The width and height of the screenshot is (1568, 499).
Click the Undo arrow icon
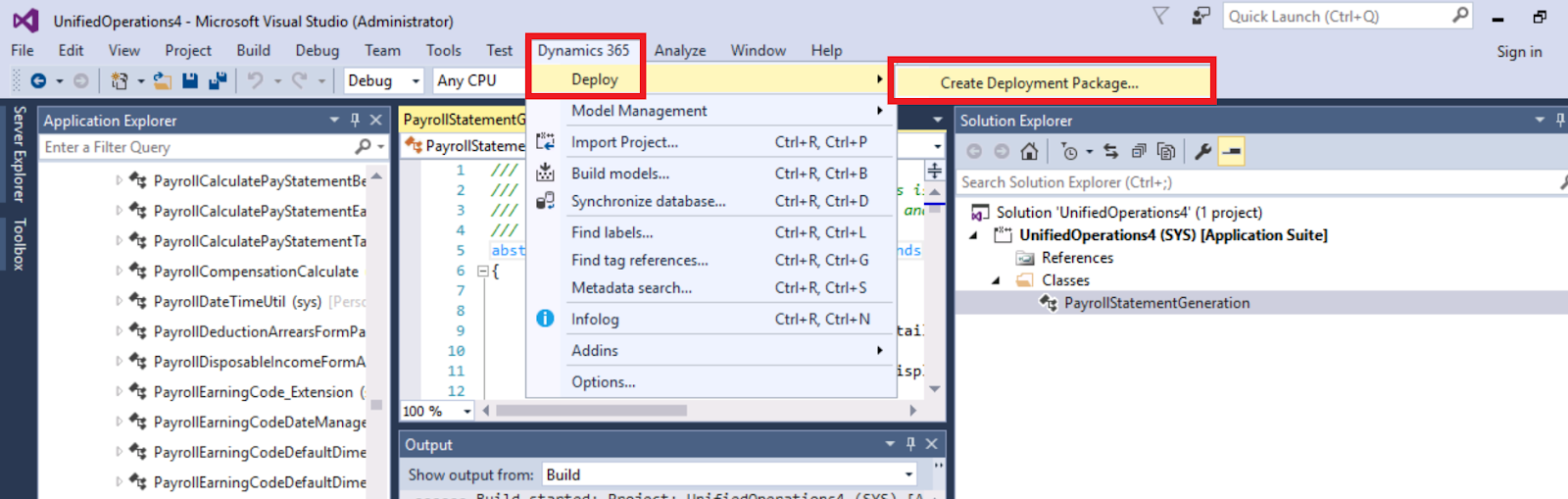(256, 80)
